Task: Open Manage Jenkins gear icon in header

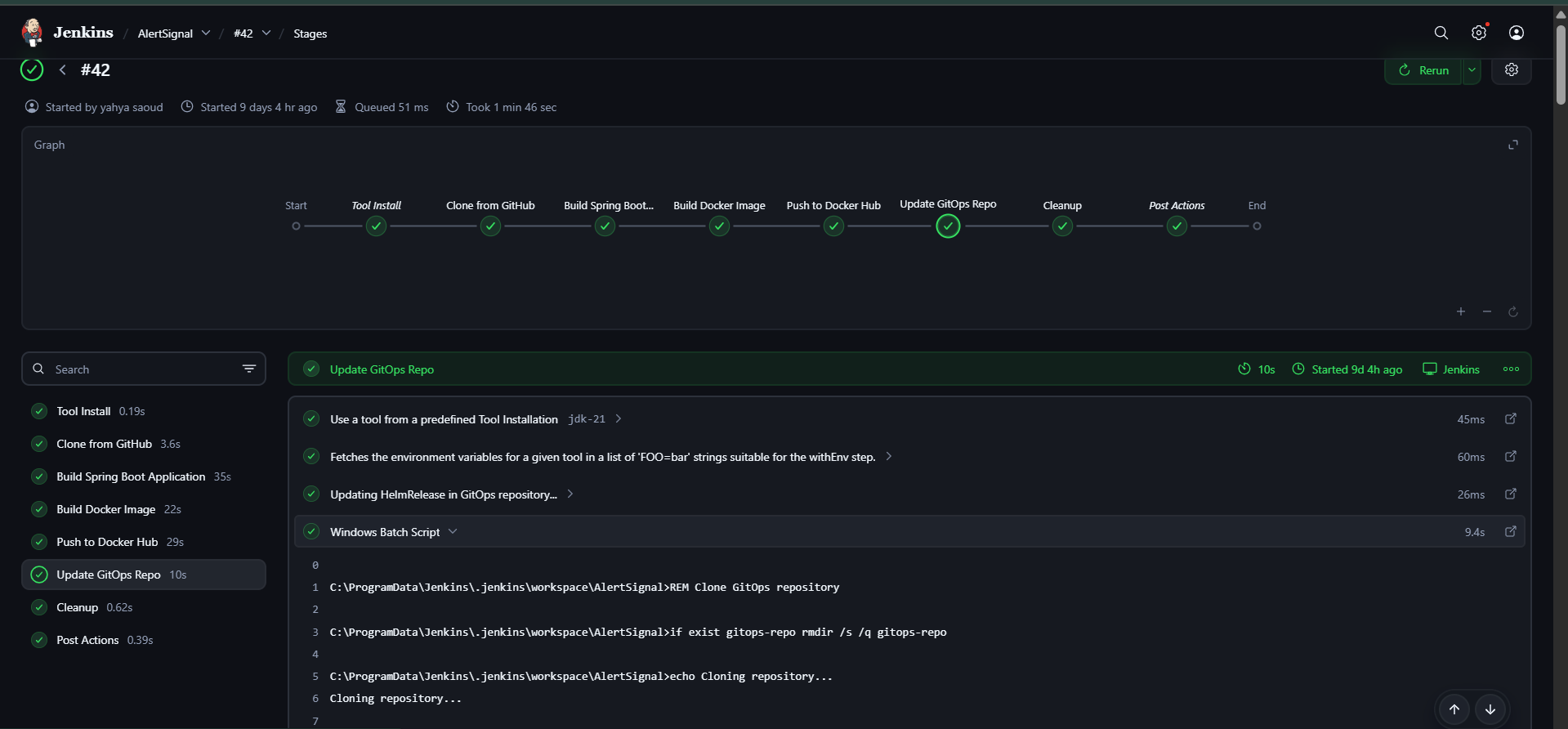Action: pos(1478,33)
